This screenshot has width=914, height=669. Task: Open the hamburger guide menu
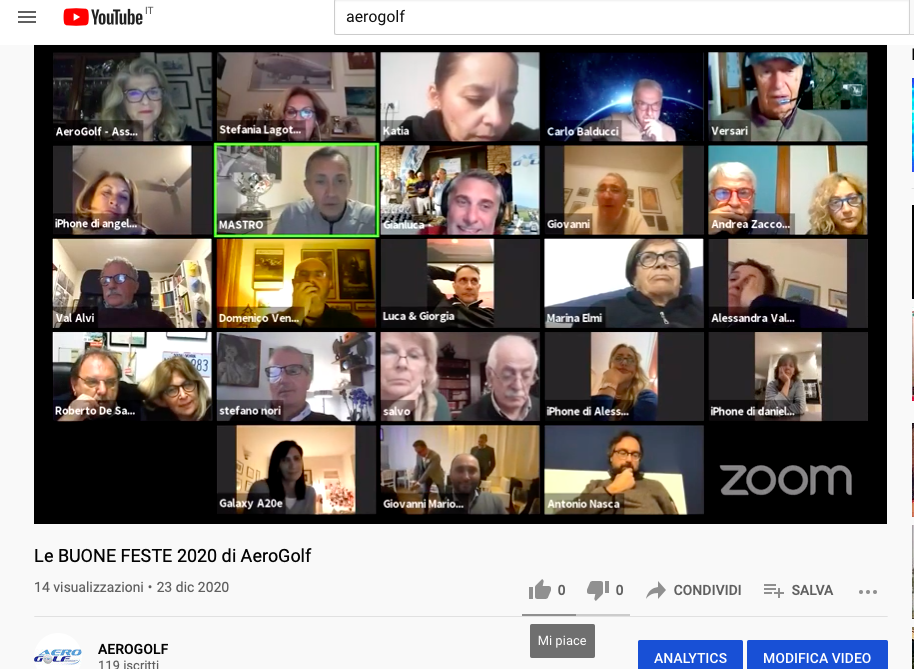coord(27,17)
